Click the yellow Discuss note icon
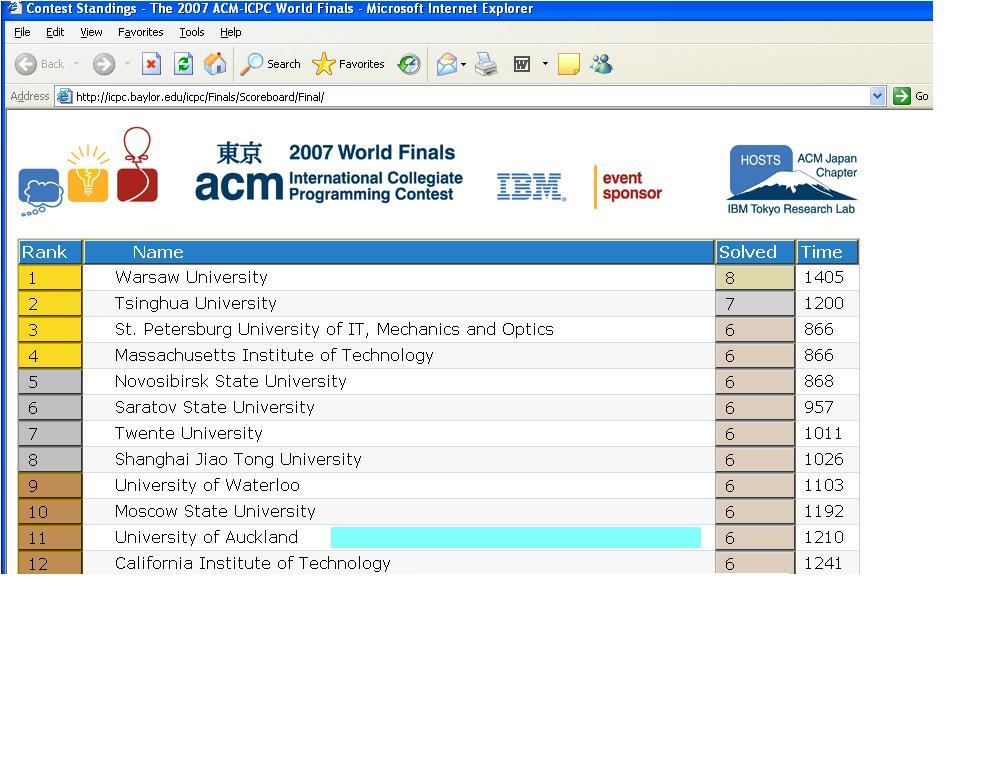Image resolution: width=999 pixels, height=758 pixels. tap(569, 64)
